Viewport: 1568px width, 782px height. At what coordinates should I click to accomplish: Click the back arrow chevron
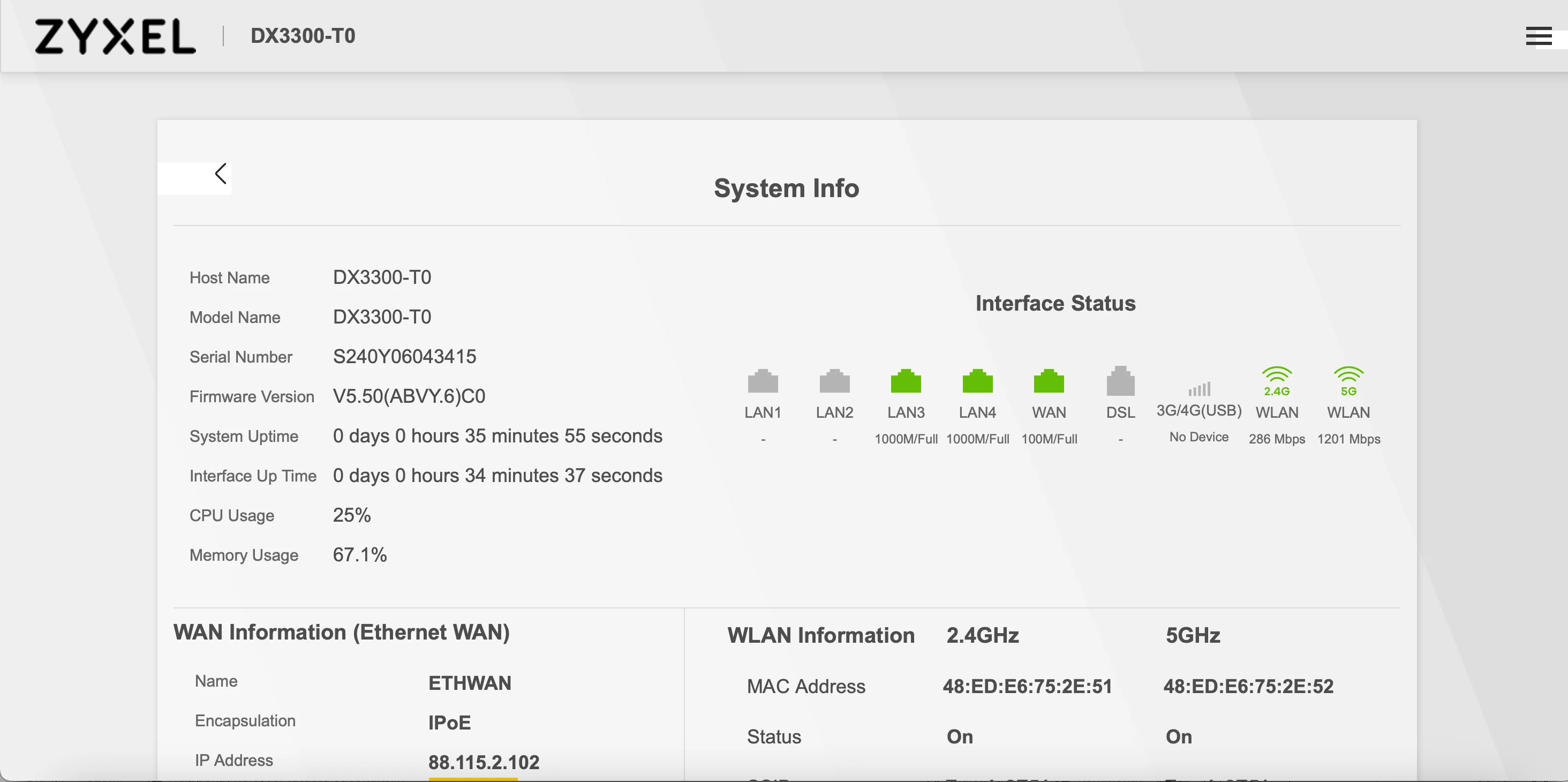(x=221, y=174)
